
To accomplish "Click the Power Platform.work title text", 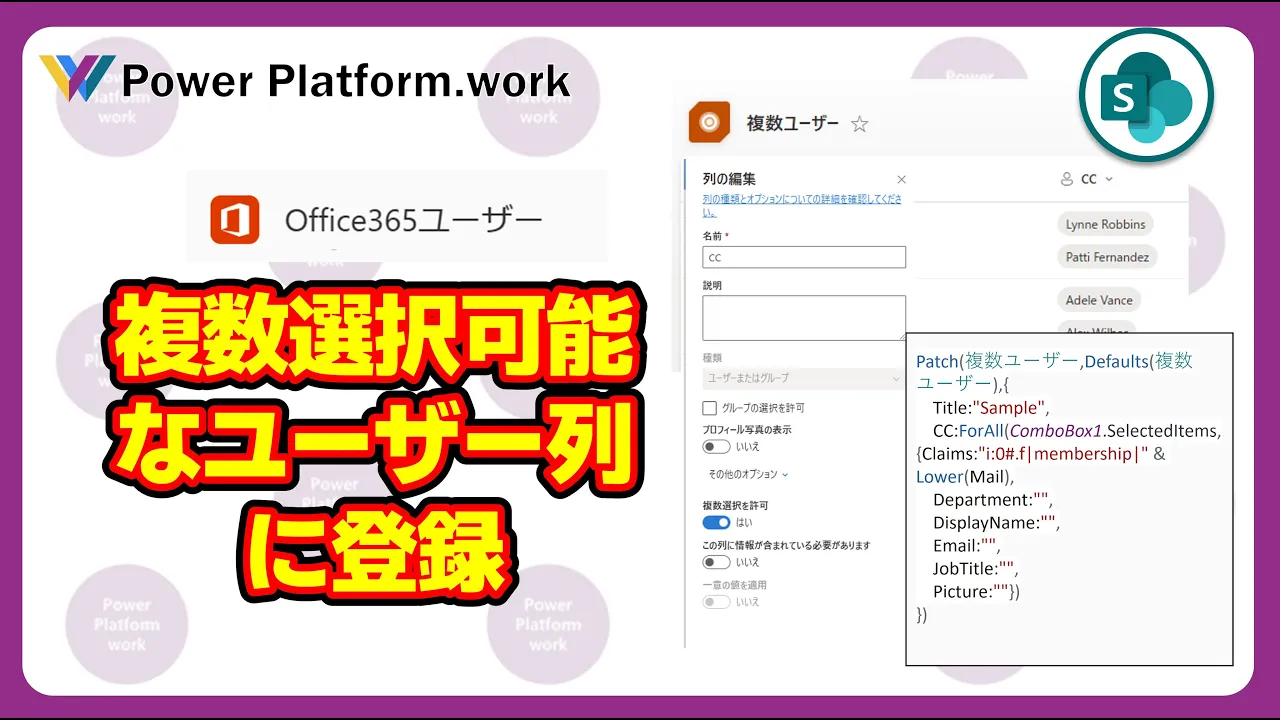I will pyautogui.click(x=346, y=80).
